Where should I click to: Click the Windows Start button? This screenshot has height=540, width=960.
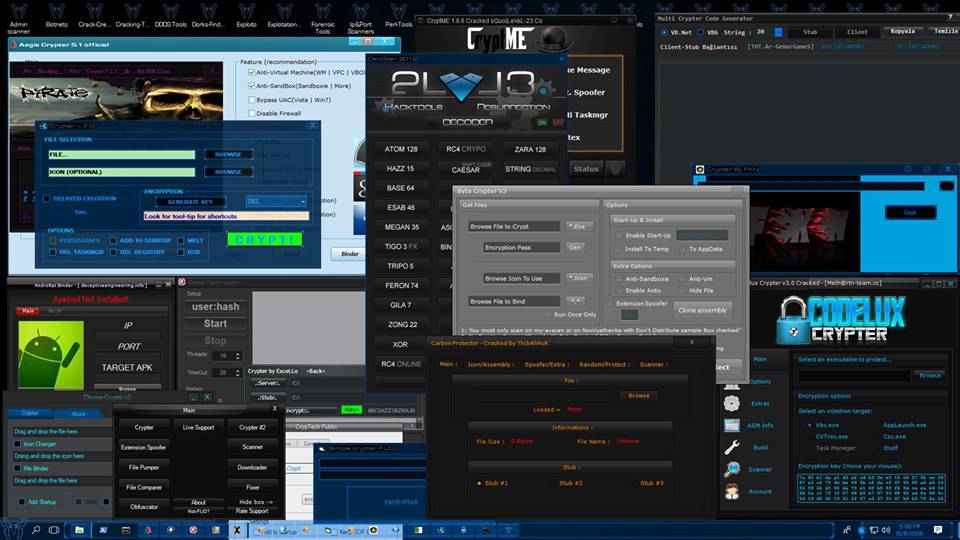pyautogui.click(x=12, y=530)
